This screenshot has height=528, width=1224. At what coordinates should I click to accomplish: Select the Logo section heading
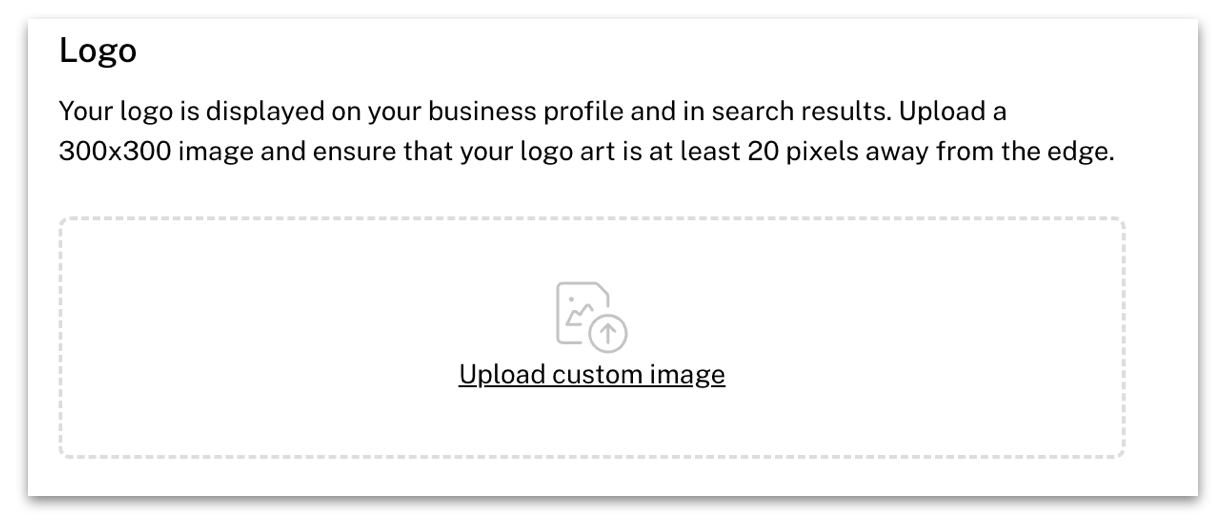coord(98,52)
